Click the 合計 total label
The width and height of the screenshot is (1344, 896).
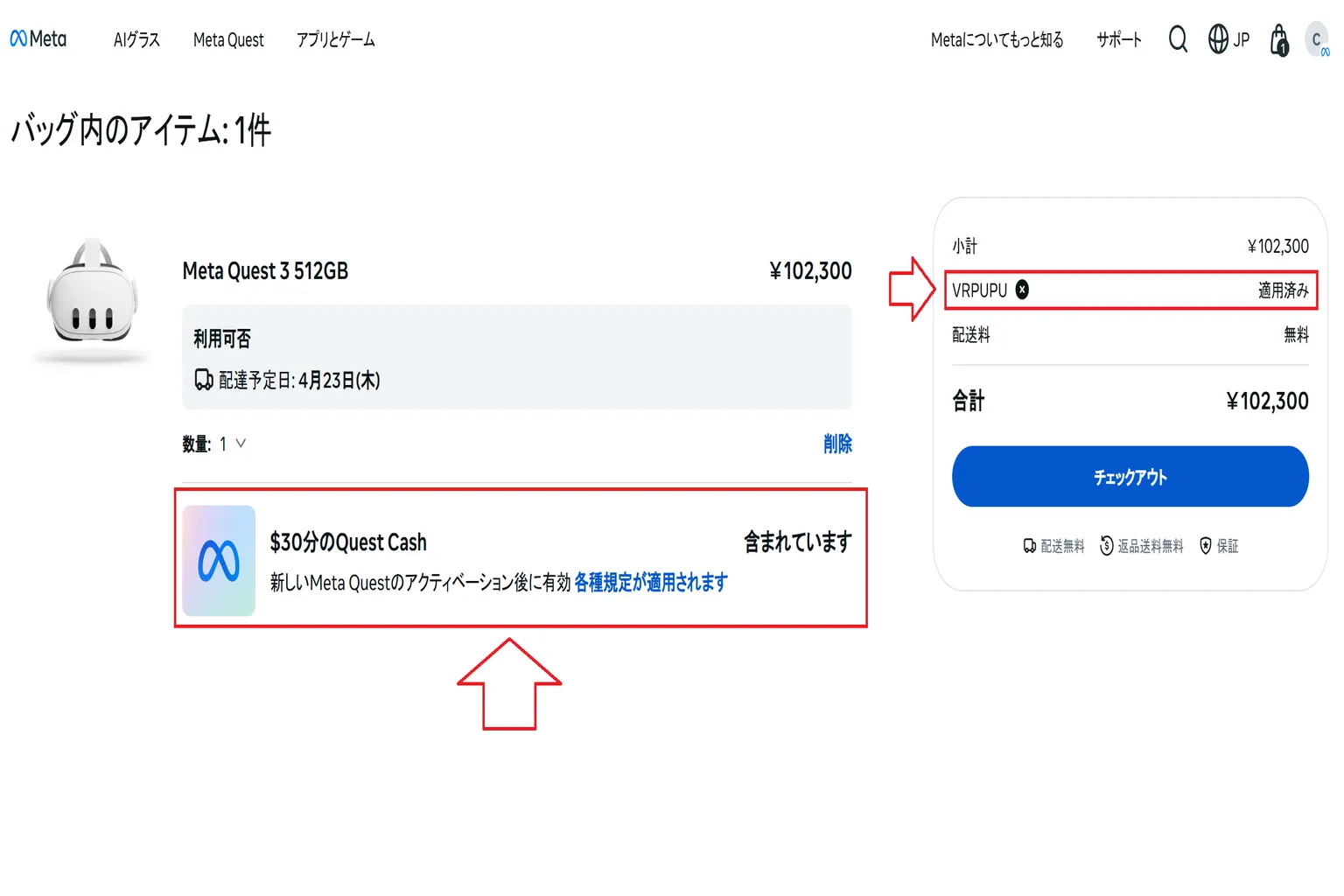(x=969, y=401)
